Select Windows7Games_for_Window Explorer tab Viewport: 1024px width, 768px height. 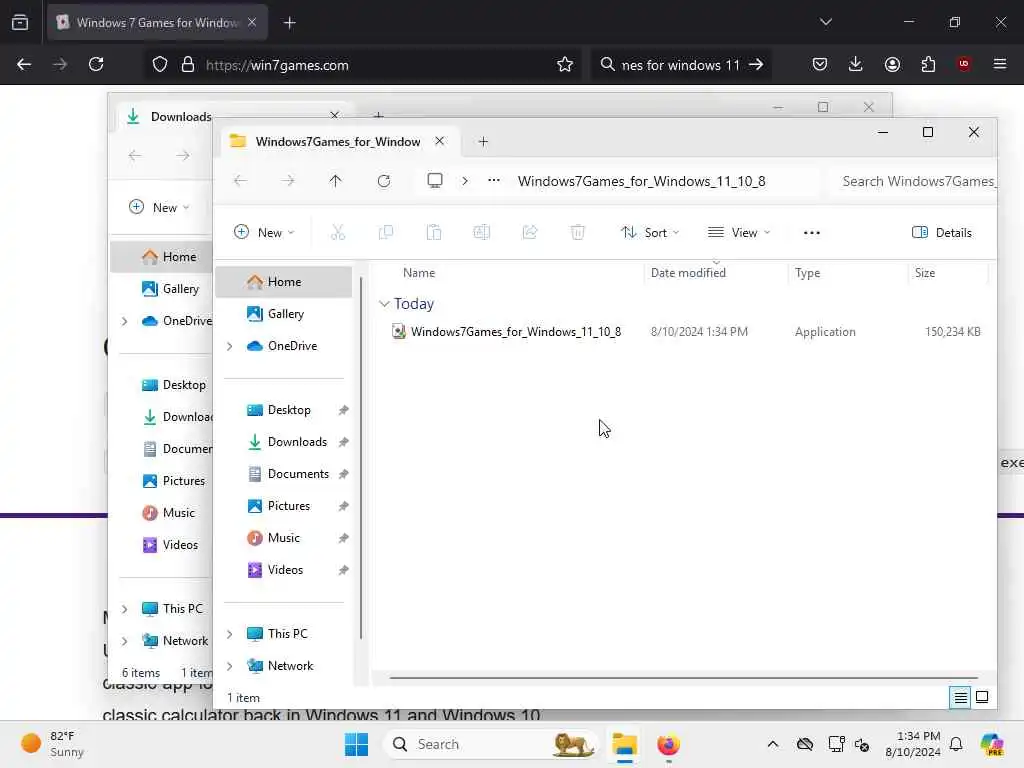(337, 142)
